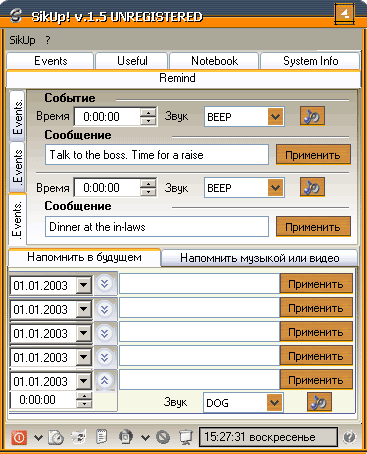Viewport: 367px width, 454px height.
Task: Decrease the Время value for the Dinner event
Action: click(148, 192)
